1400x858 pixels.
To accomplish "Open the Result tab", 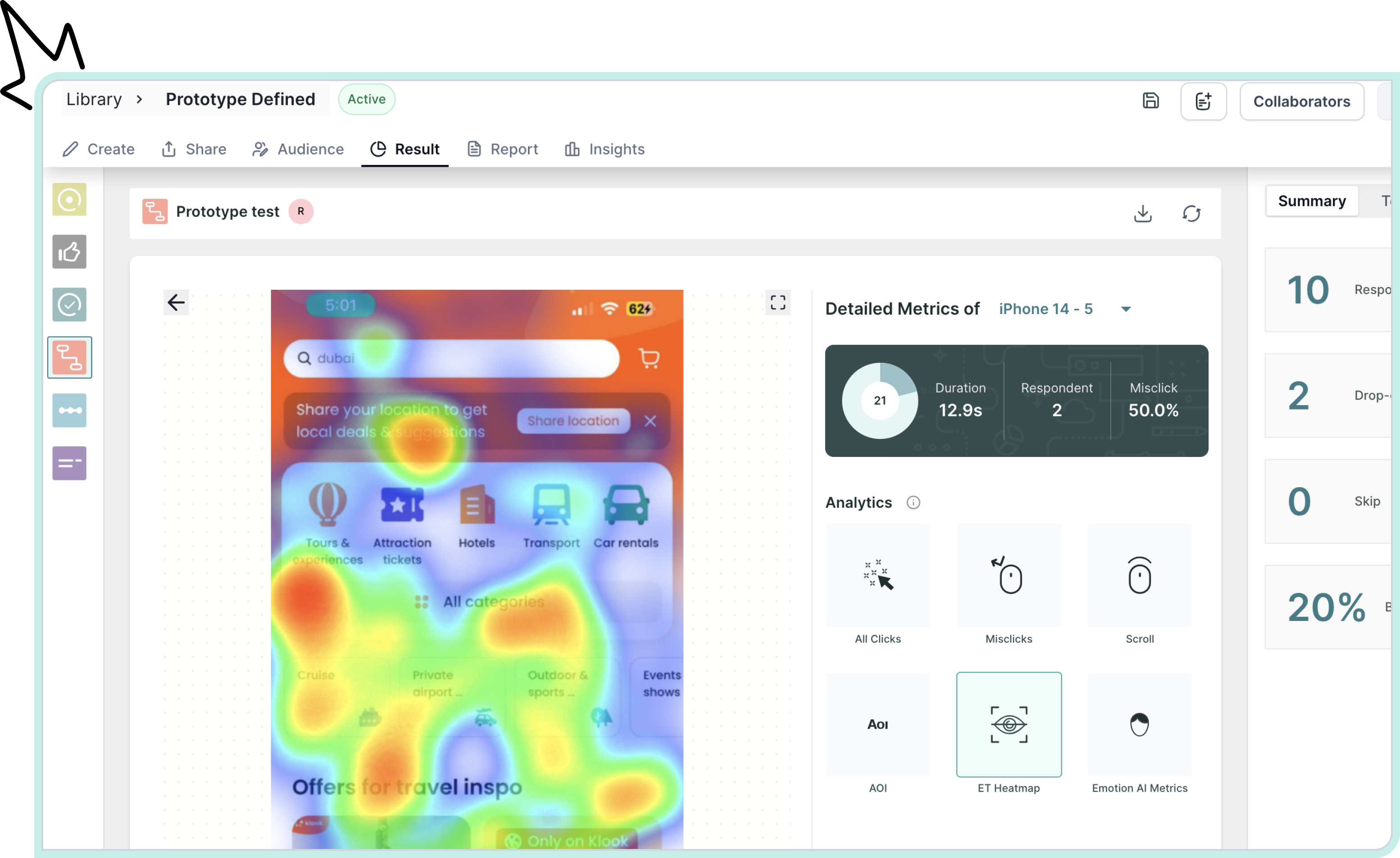I will [405, 149].
